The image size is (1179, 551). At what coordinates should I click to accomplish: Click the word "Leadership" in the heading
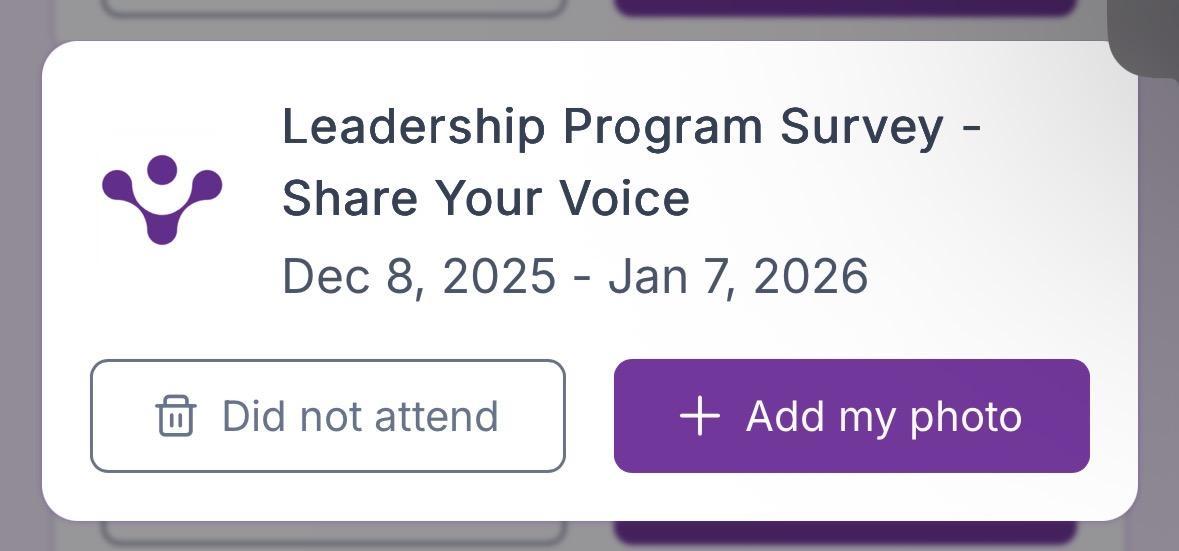pyautogui.click(x=413, y=127)
